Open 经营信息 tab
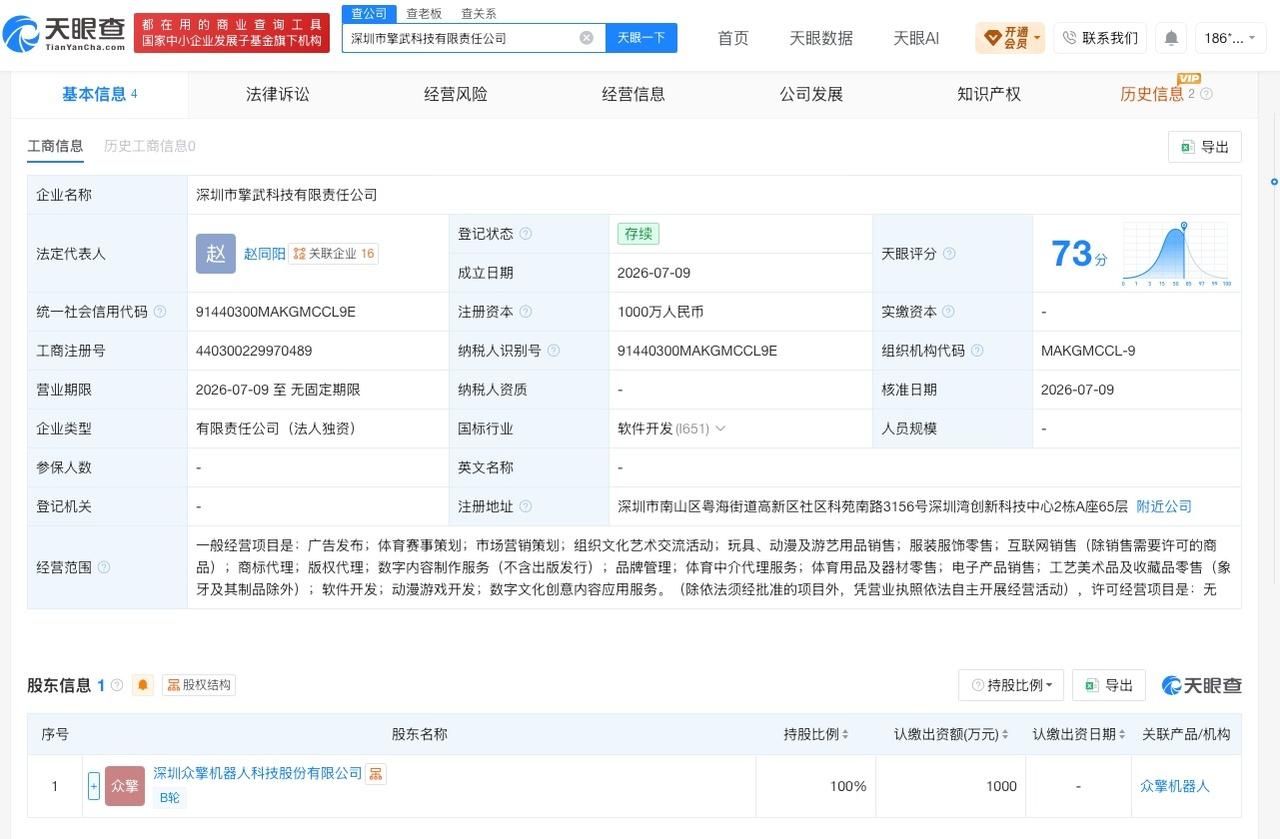1280x839 pixels. click(633, 94)
